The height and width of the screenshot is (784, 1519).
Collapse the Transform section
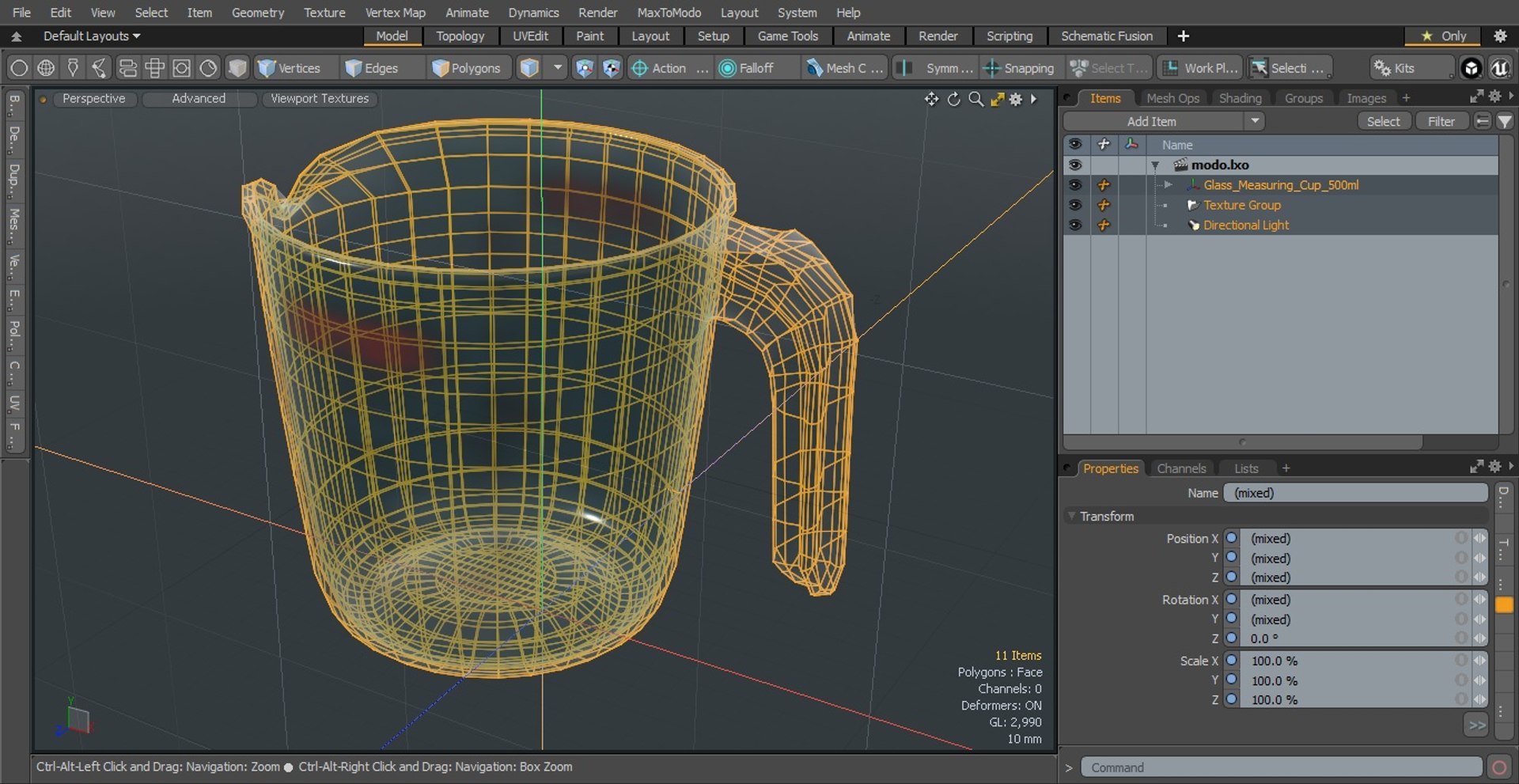[x=1072, y=516]
